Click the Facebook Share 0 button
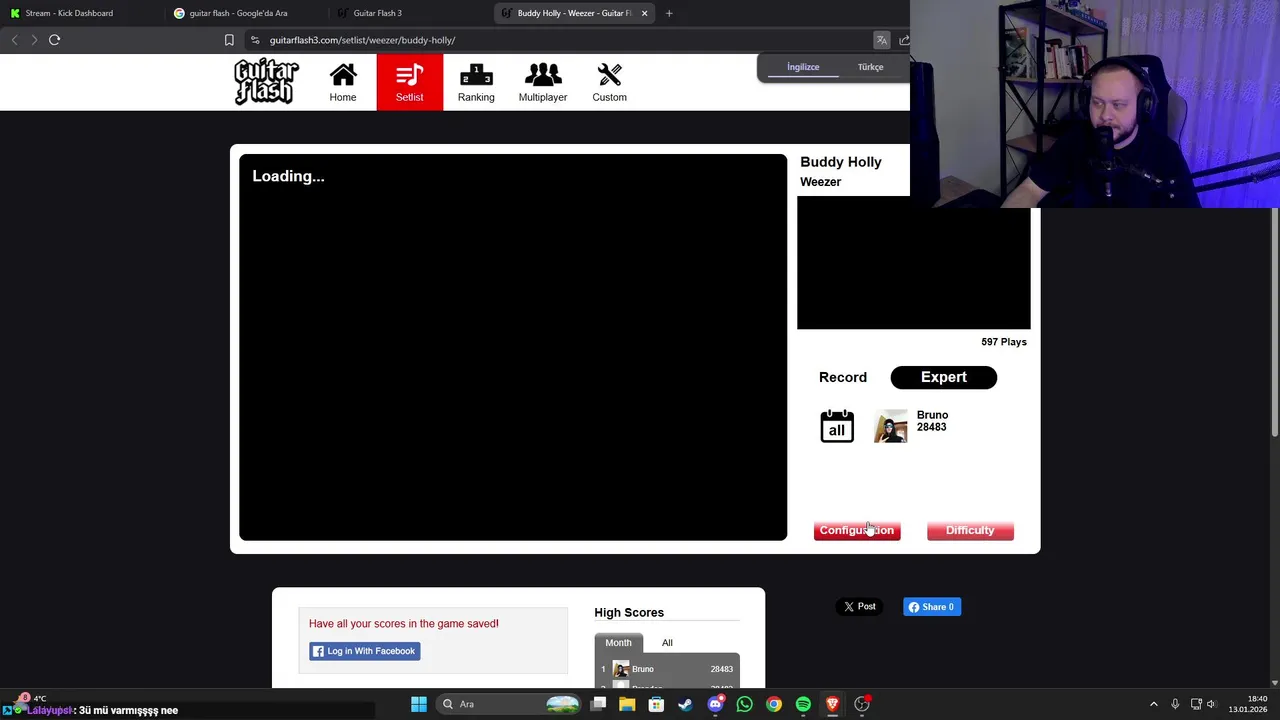1280x720 pixels. click(932, 606)
